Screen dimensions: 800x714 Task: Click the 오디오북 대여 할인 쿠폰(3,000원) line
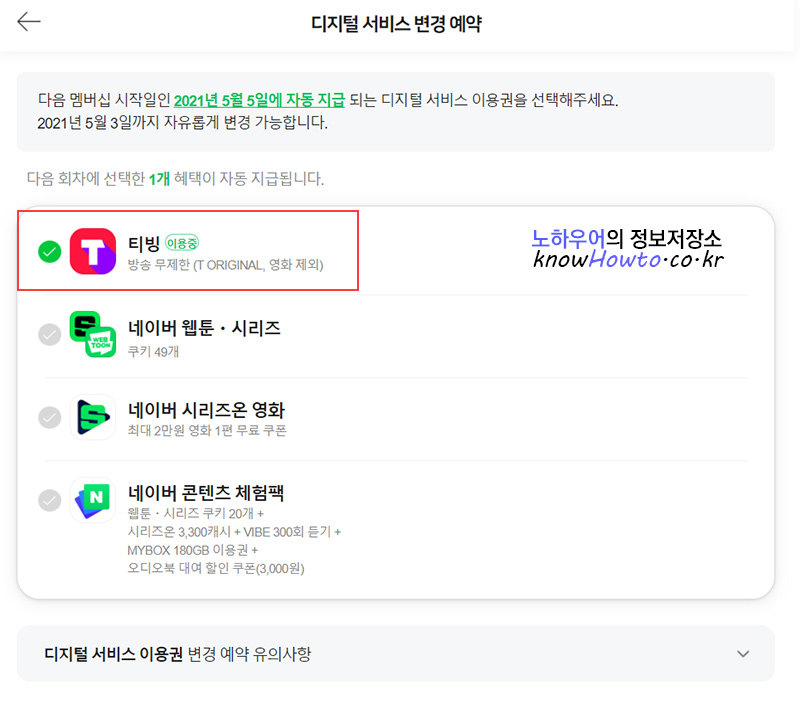(216, 568)
